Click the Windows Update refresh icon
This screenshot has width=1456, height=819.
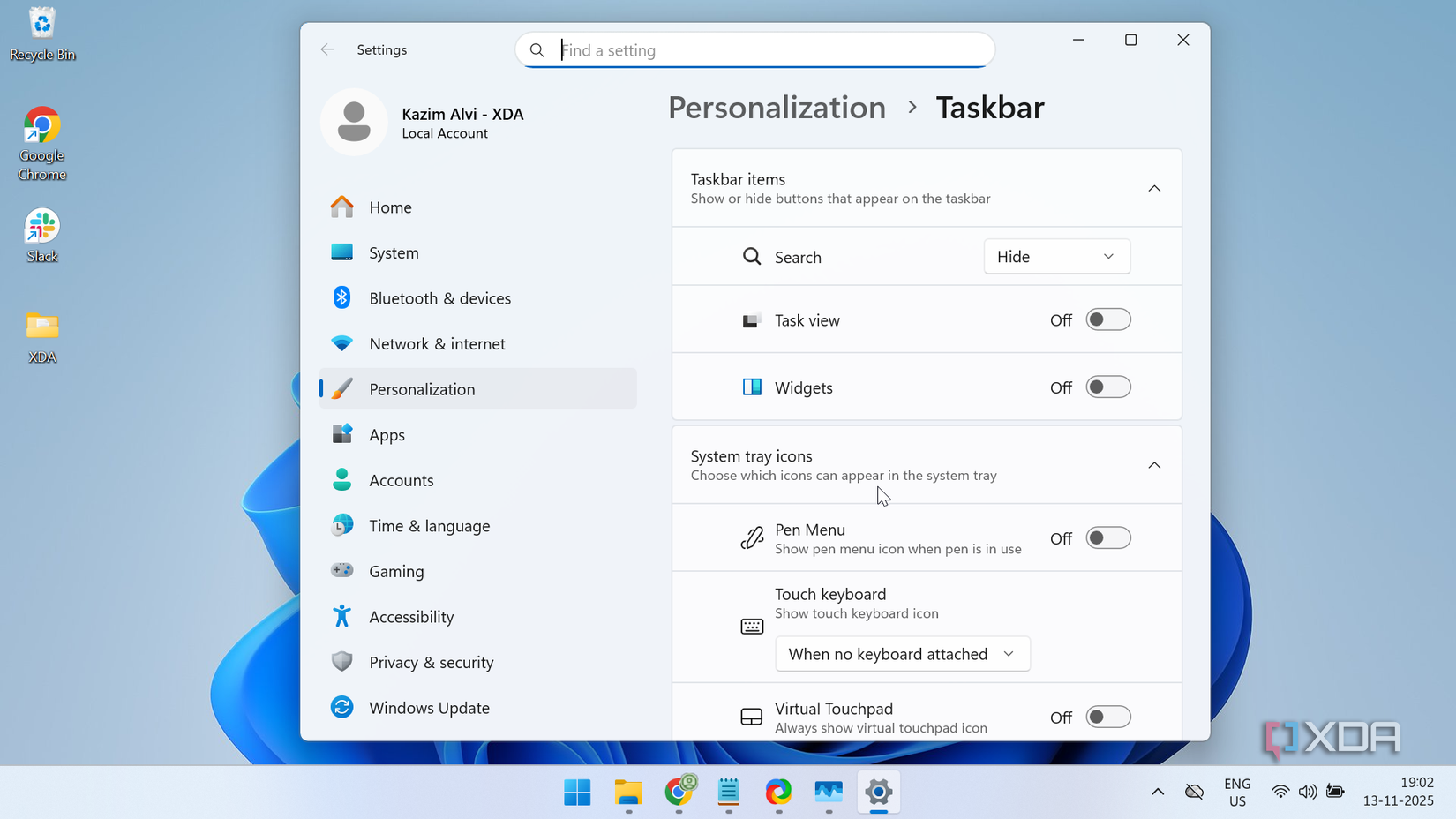pyautogui.click(x=341, y=708)
